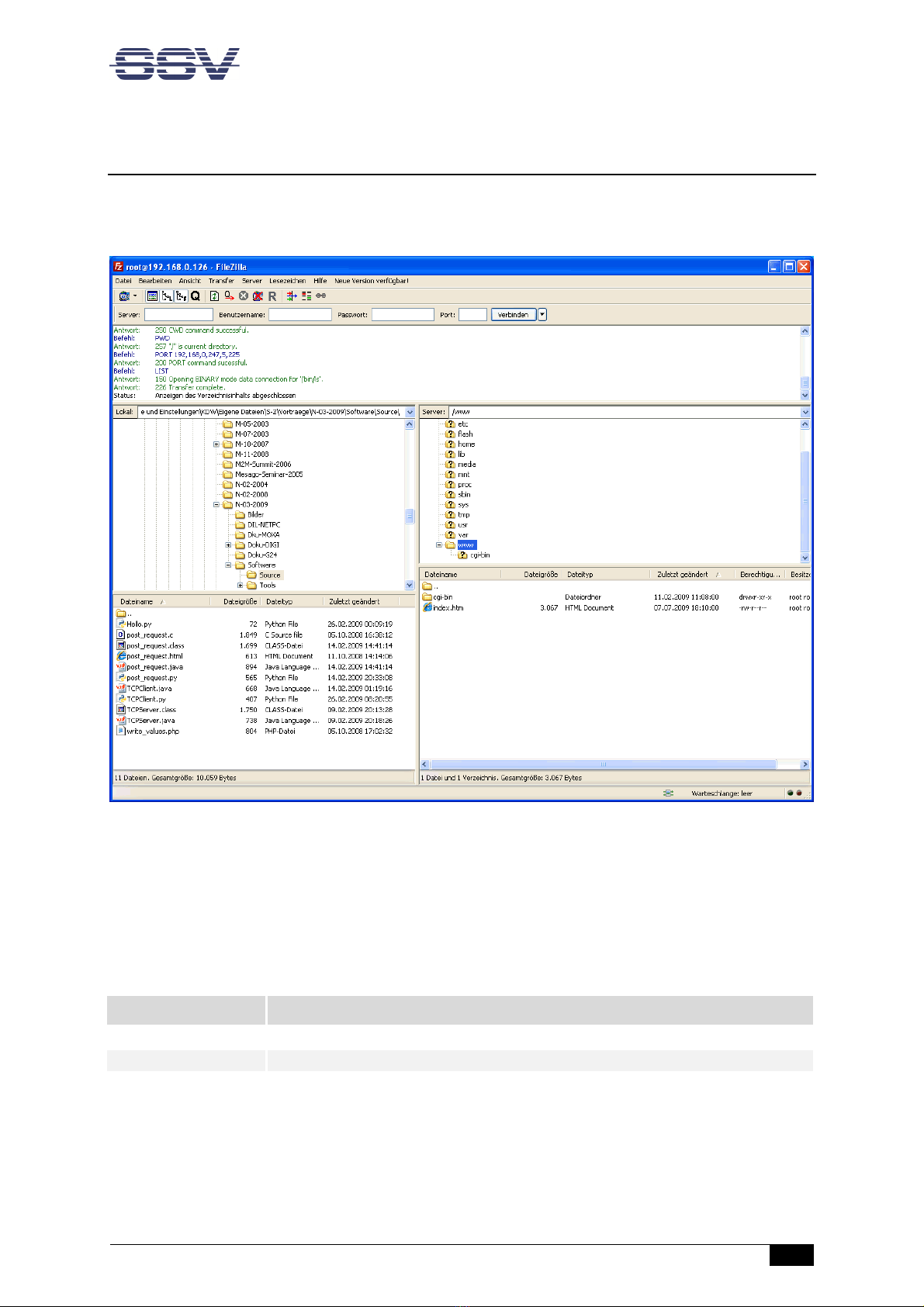924x1307 pixels.
Task: Open the Lokal path dropdown
Action: 410,412
